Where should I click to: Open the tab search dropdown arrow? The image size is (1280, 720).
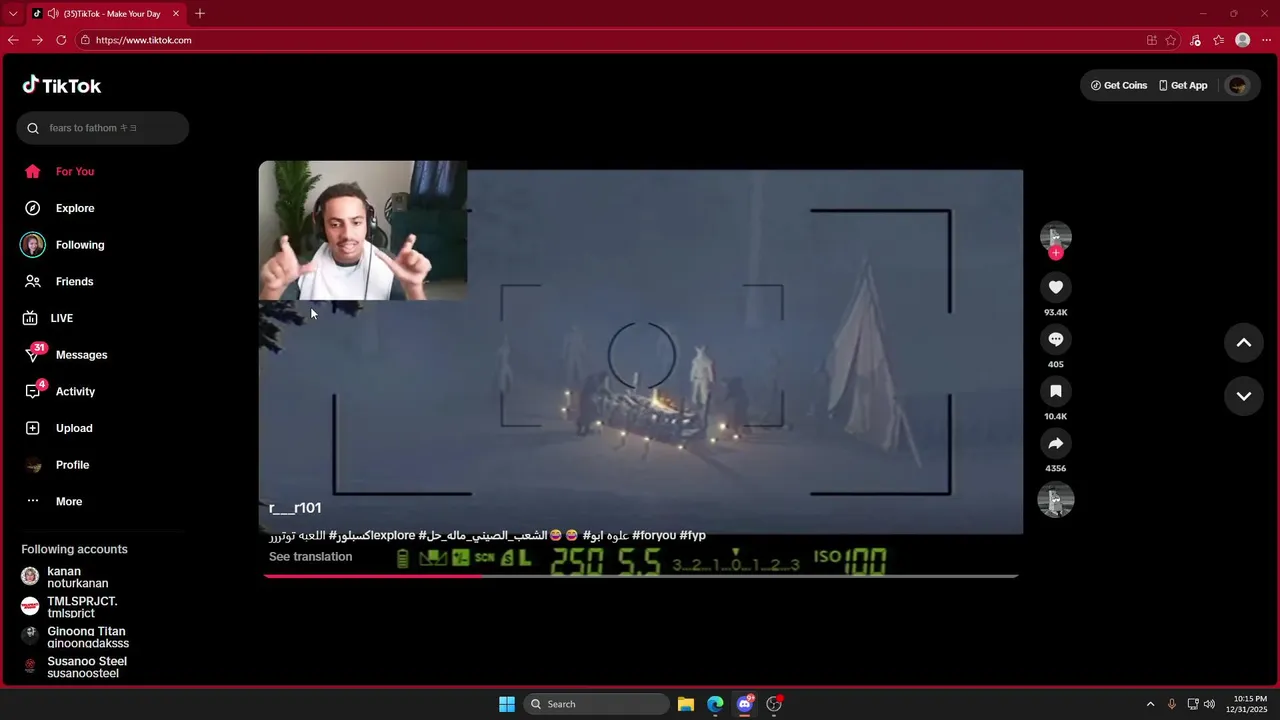[13, 14]
